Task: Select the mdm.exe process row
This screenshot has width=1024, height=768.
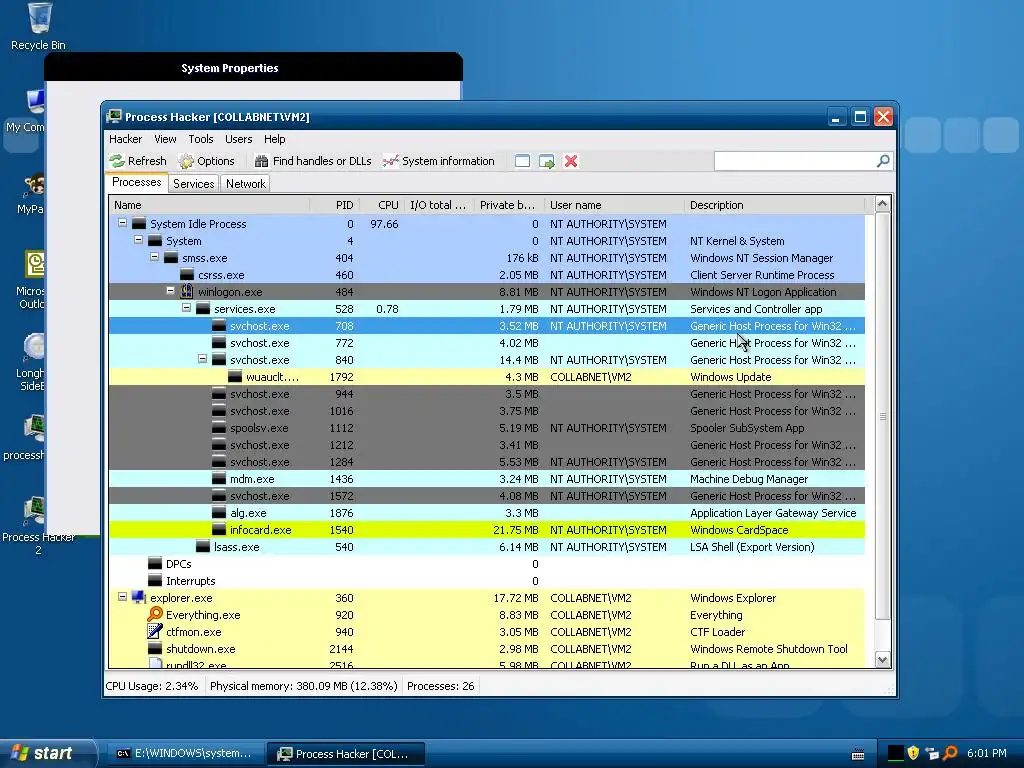Action: click(x=487, y=479)
